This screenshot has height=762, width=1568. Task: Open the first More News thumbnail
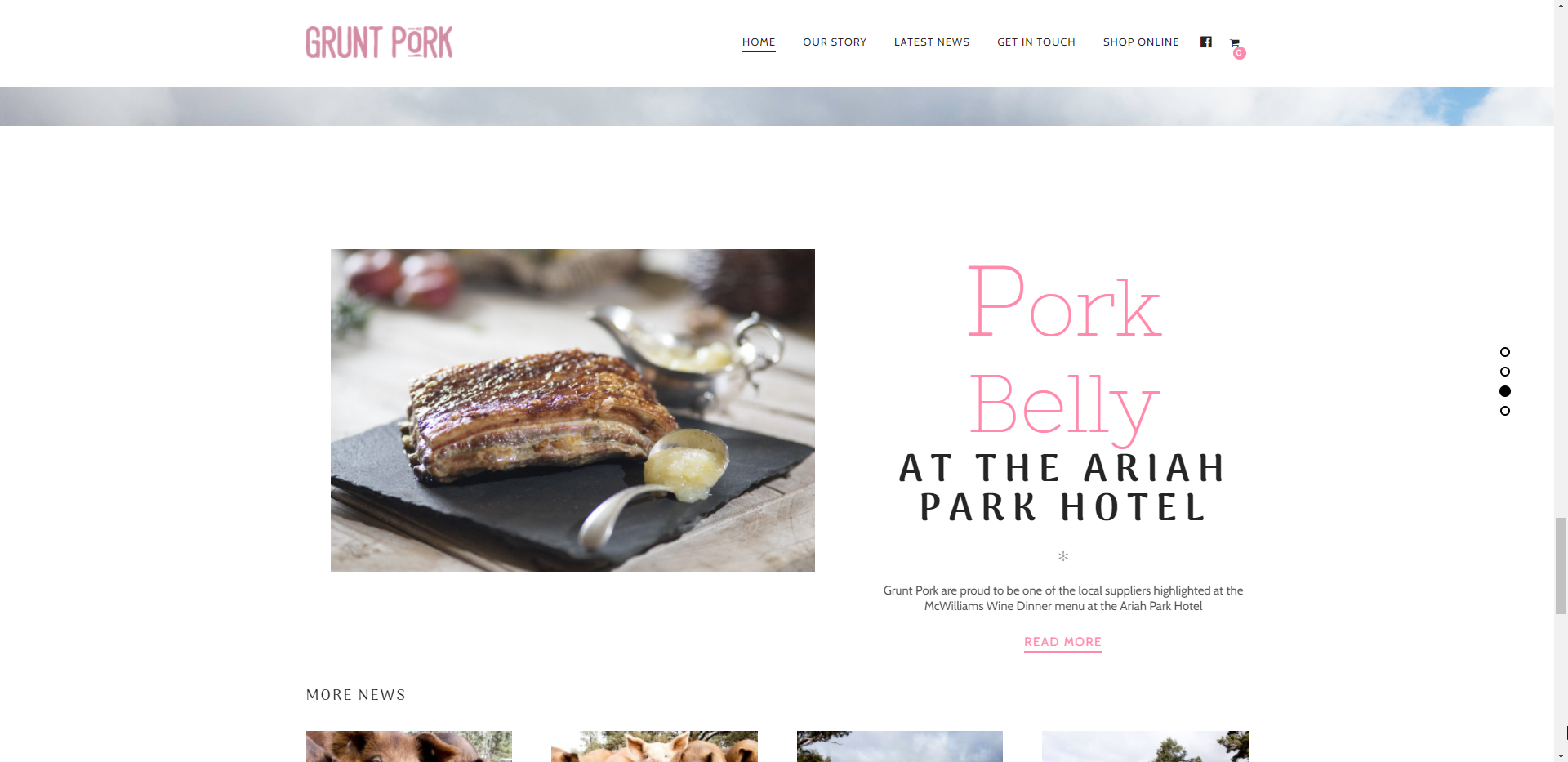tap(409, 746)
